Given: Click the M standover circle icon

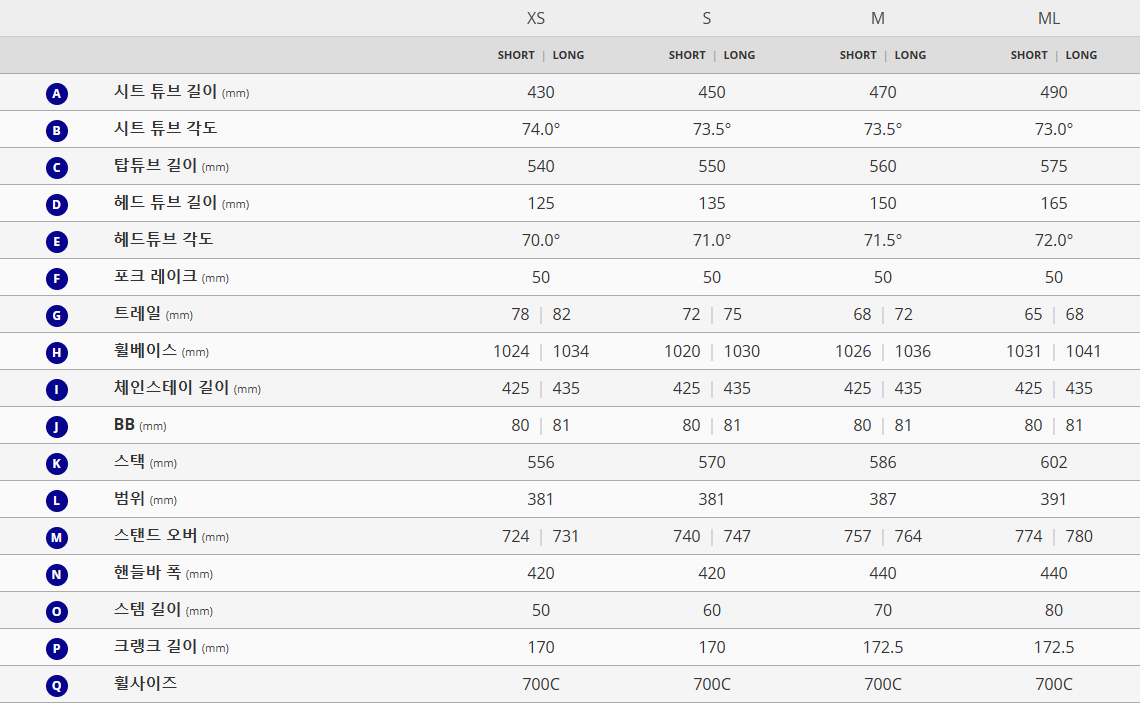Looking at the screenshot, I should click(x=56, y=538).
